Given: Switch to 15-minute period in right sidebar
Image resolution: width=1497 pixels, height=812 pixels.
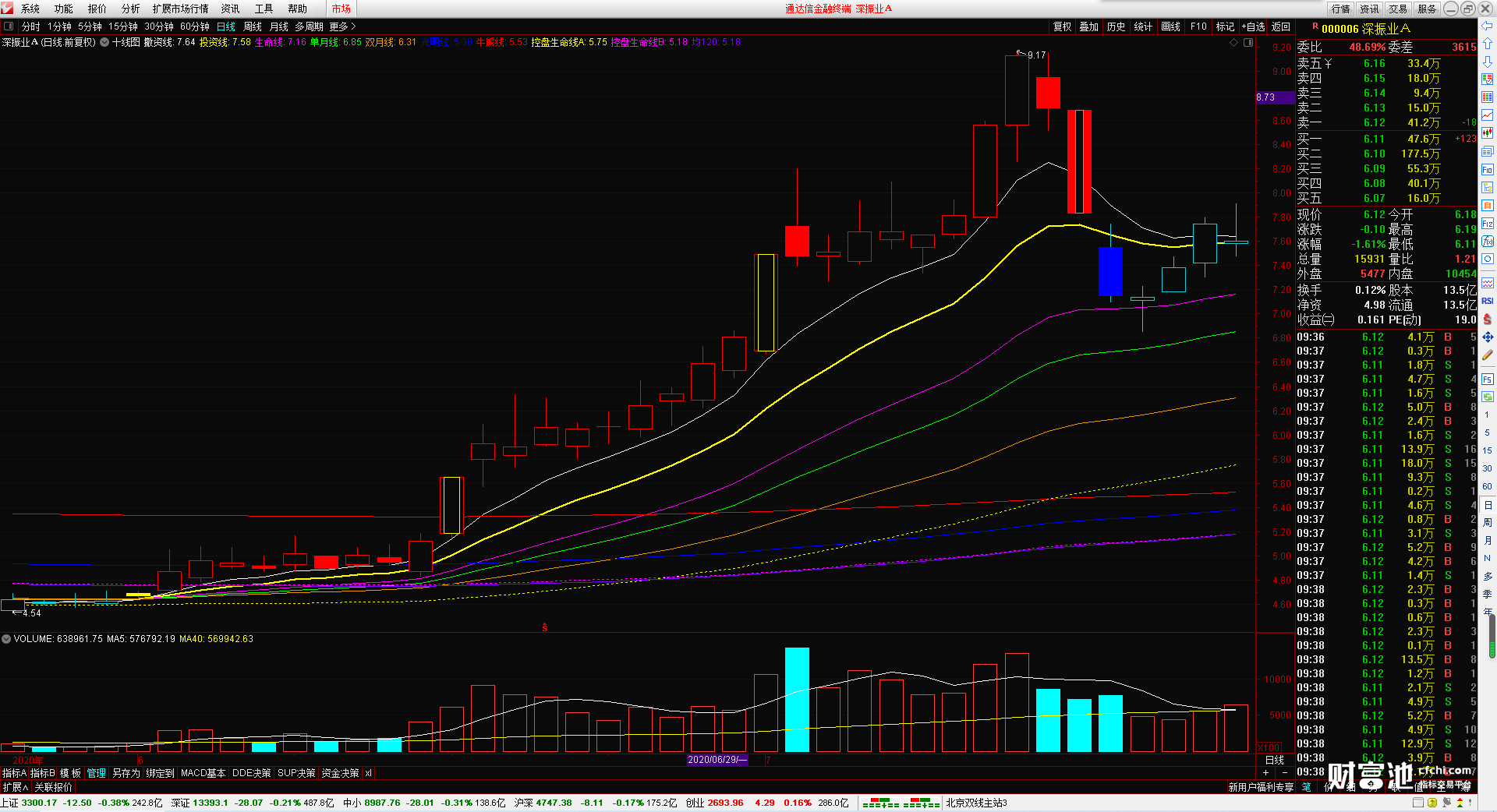Looking at the screenshot, I should 1487,450.
